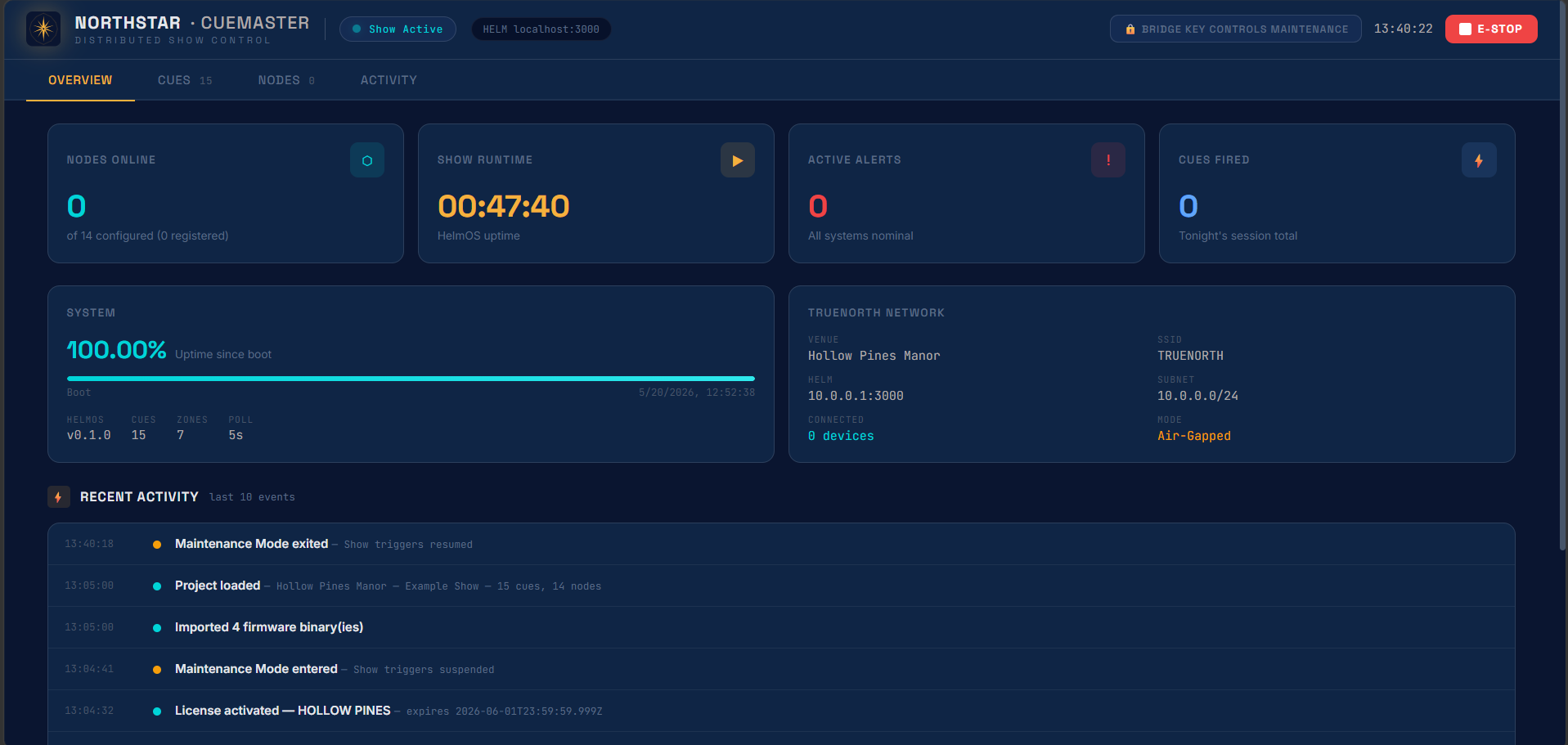The width and height of the screenshot is (1568, 745).
Task: Click the venue name Hollow Pines Manor
Action: pyautogui.click(x=874, y=356)
